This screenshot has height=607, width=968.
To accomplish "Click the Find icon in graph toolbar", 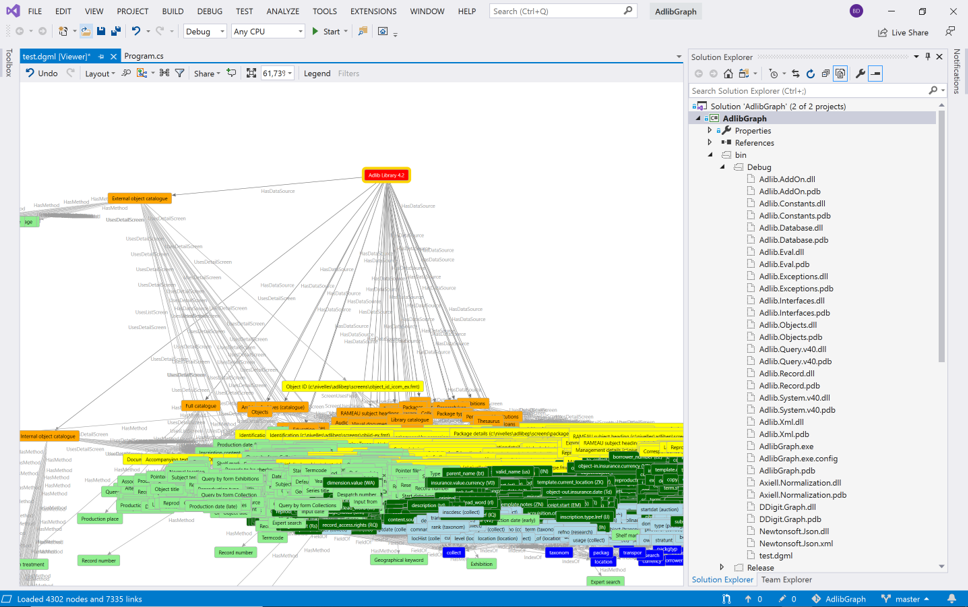I will click(126, 73).
